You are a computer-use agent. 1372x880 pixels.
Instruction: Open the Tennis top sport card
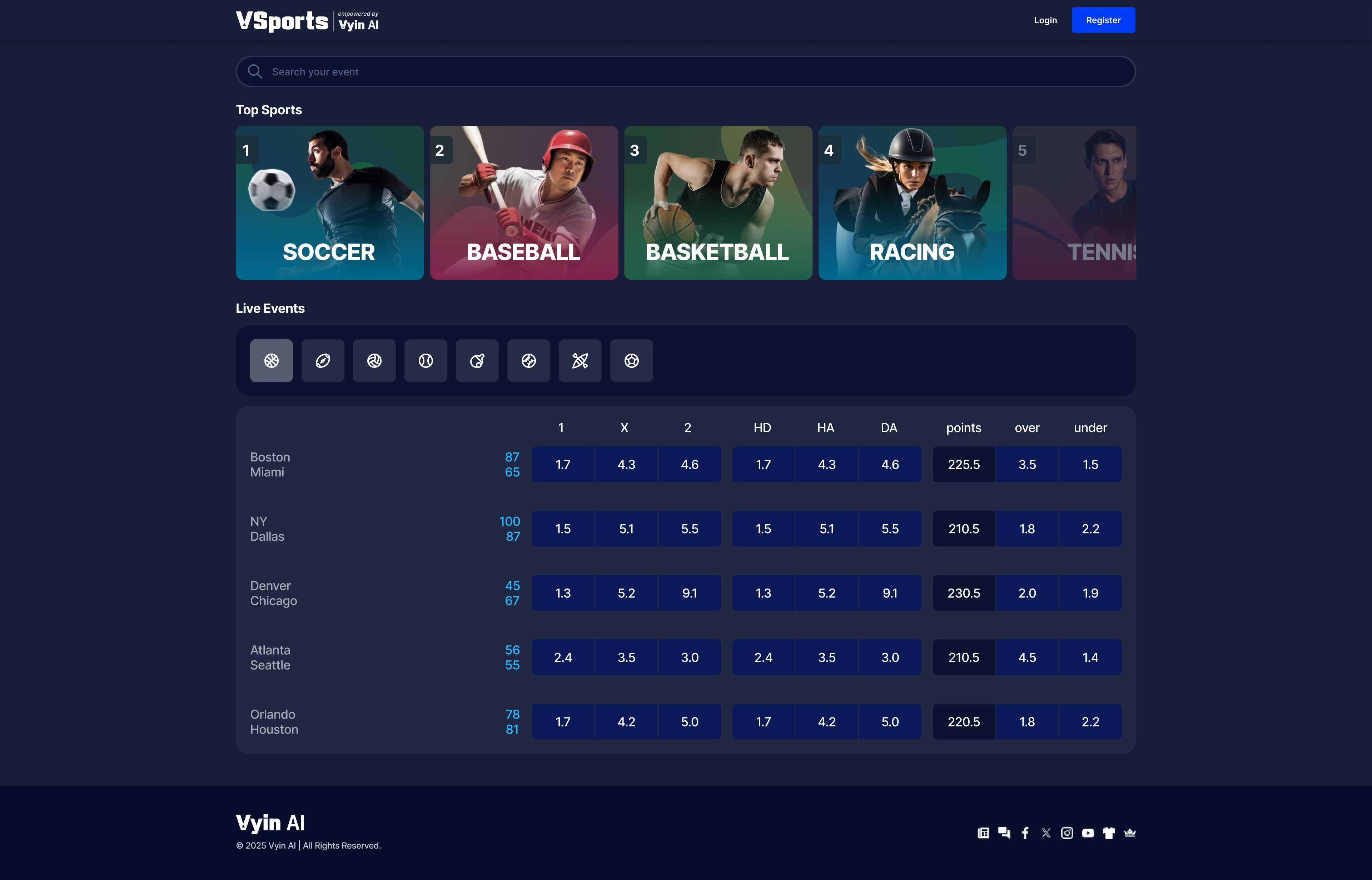point(1074,203)
